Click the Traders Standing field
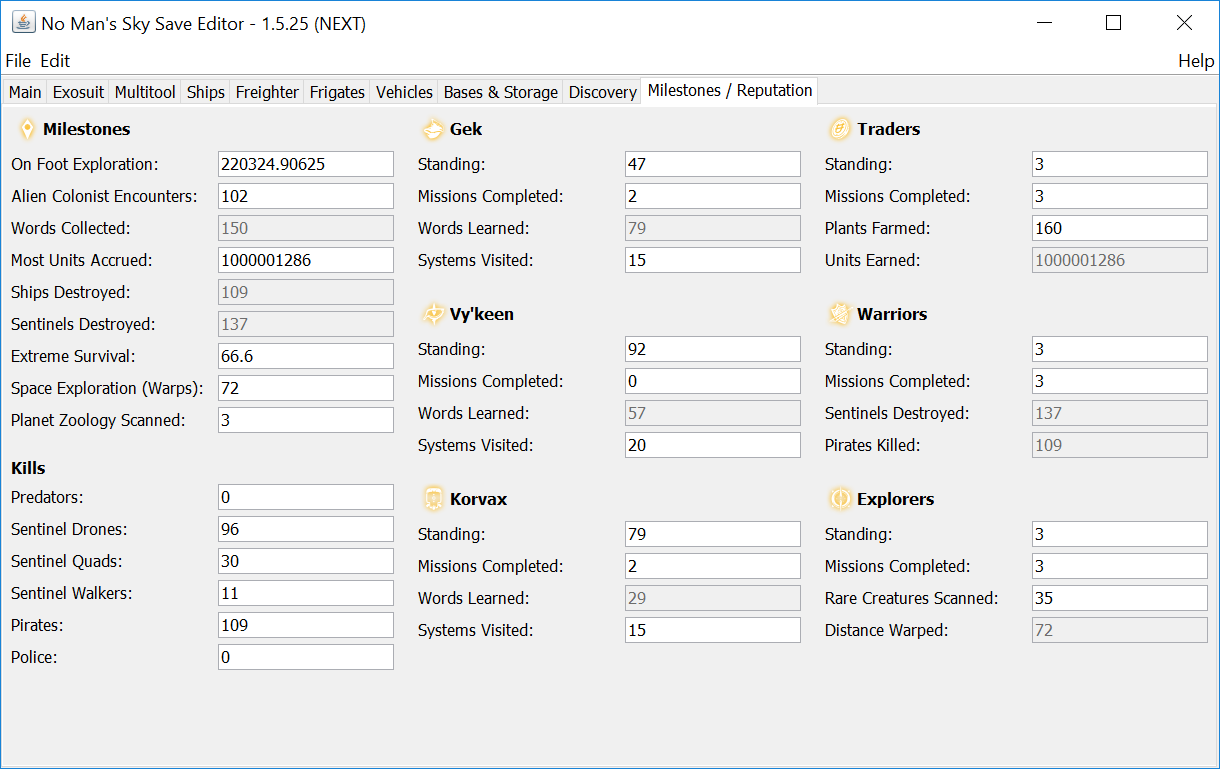Viewport: 1220px width, 769px height. click(x=1120, y=164)
